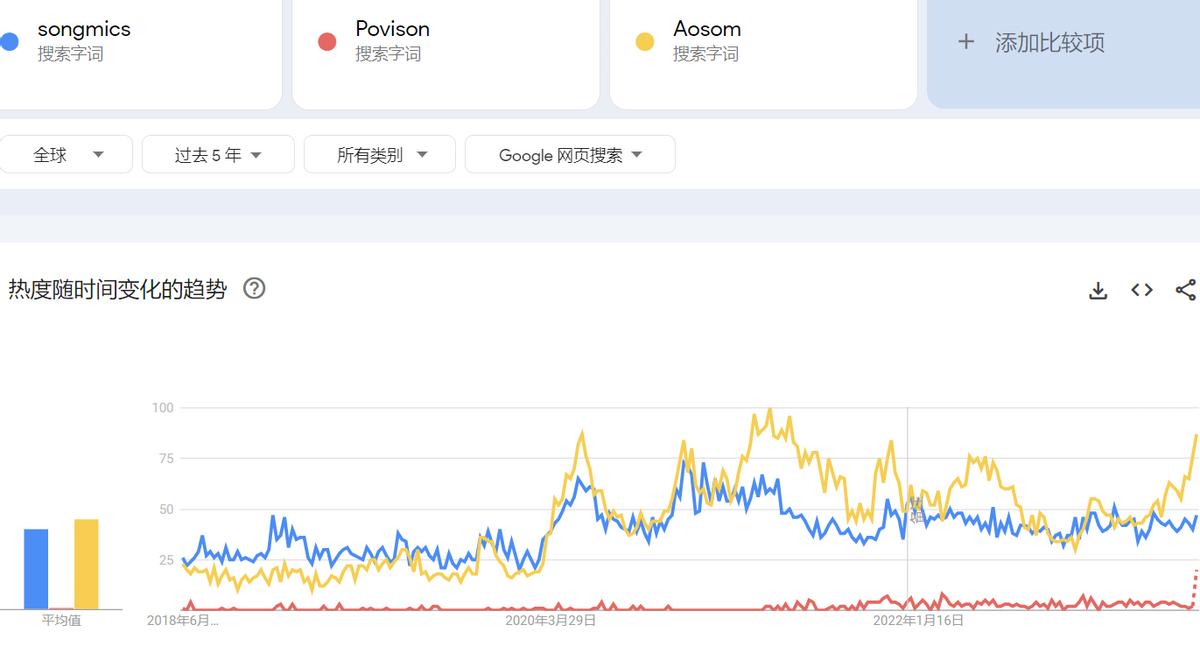Click the blue songmics average bar
The height and width of the screenshot is (647, 1200).
36,569
